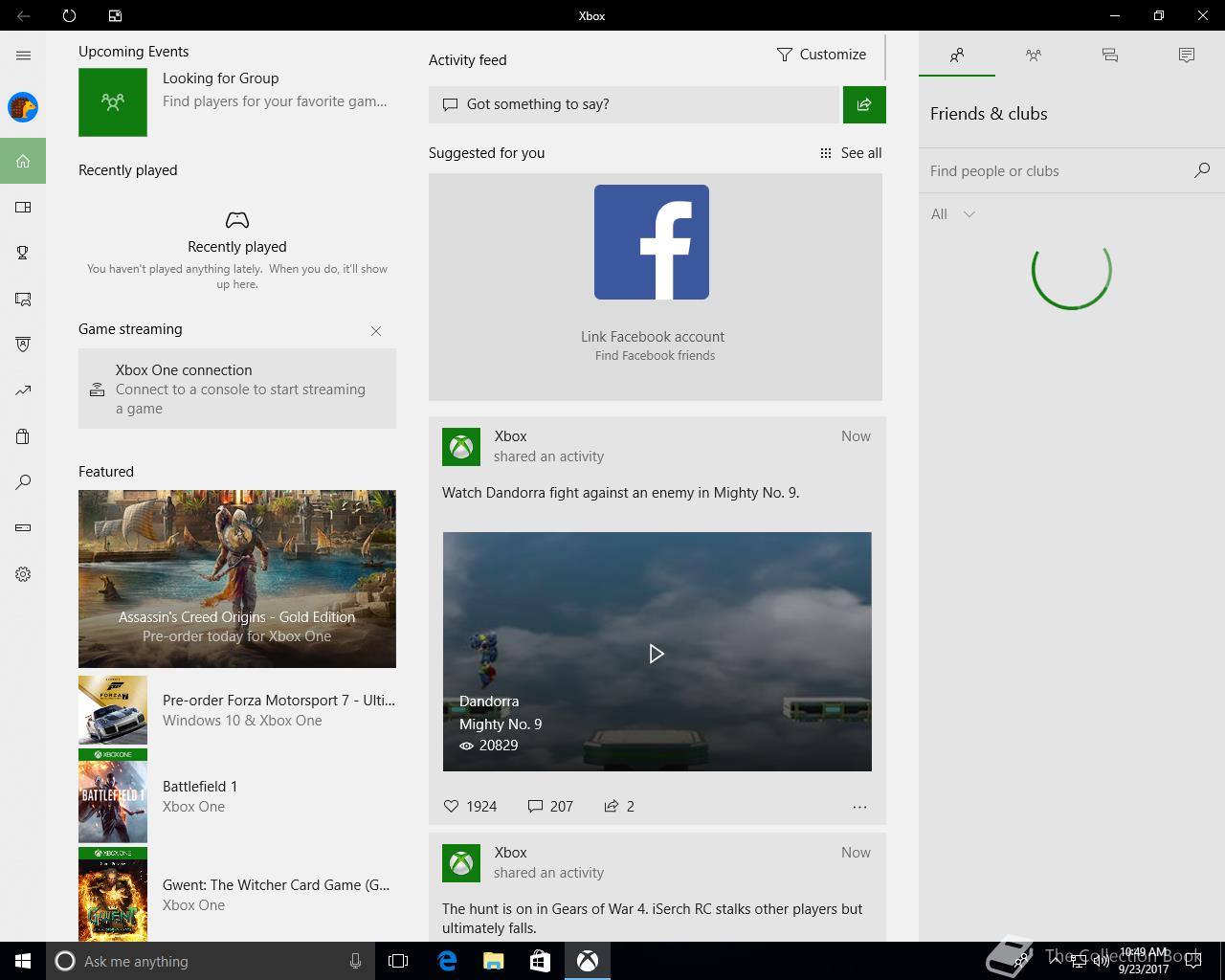
Task: Open the Windows Start menu
Action: point(23,961)
